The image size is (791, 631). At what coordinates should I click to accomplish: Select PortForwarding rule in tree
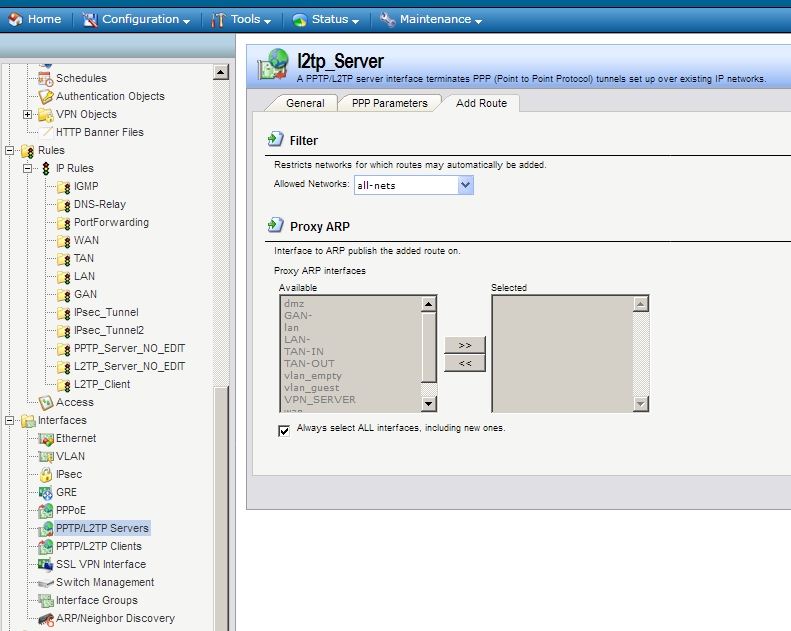pos(111,222)
